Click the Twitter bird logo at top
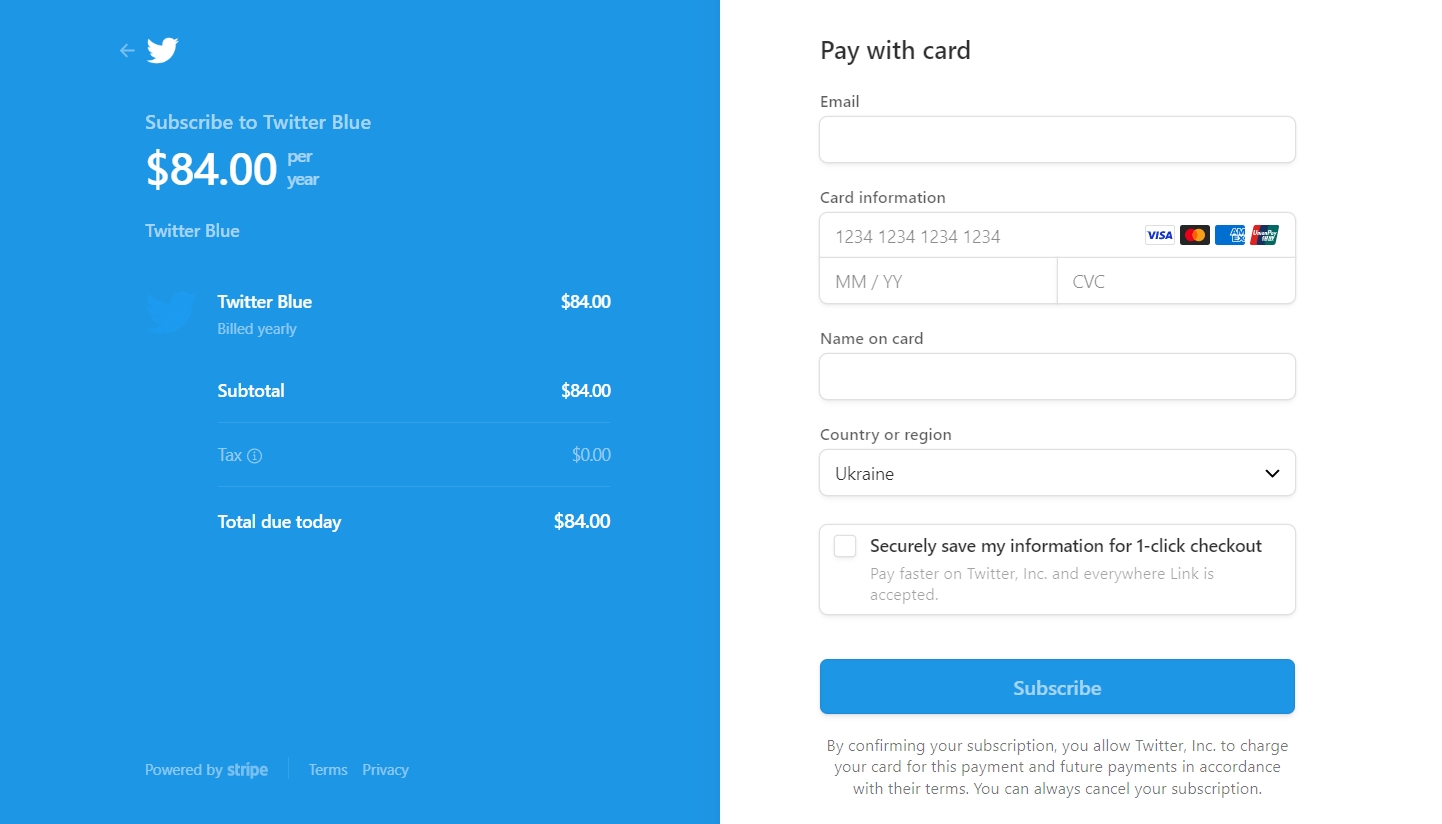Viewport: 1442px width, 824px height. (162, 50)
